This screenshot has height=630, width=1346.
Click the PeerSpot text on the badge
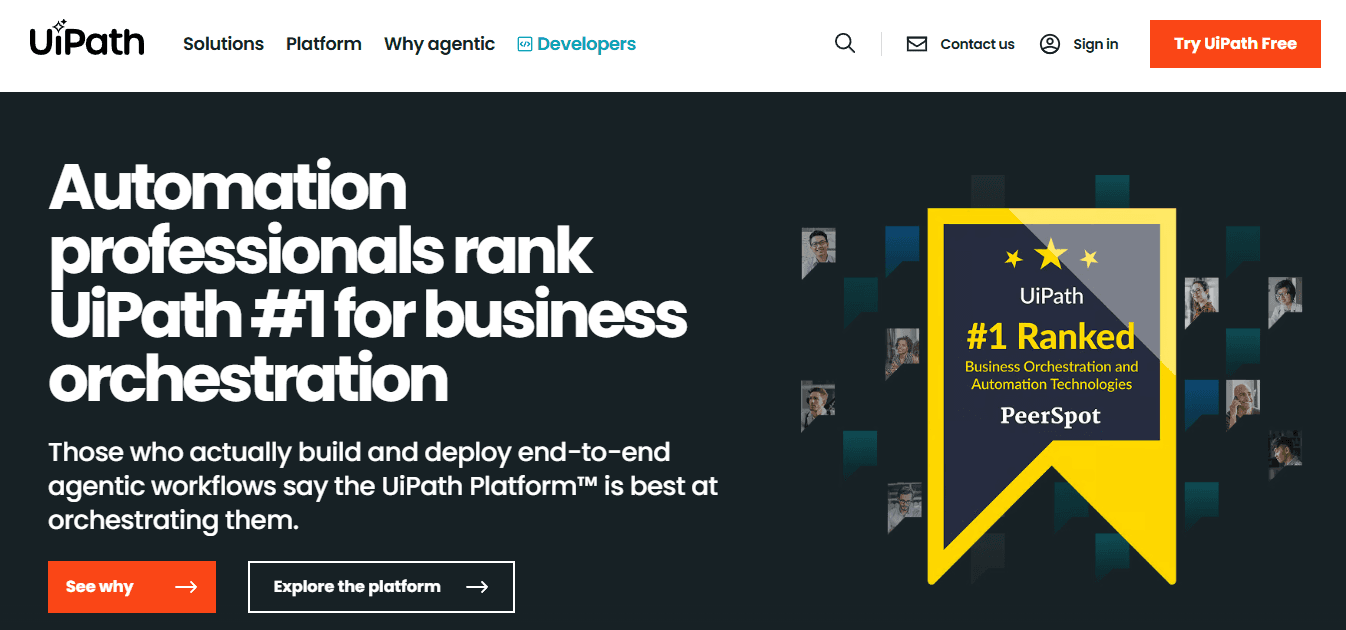[1051, 416]
